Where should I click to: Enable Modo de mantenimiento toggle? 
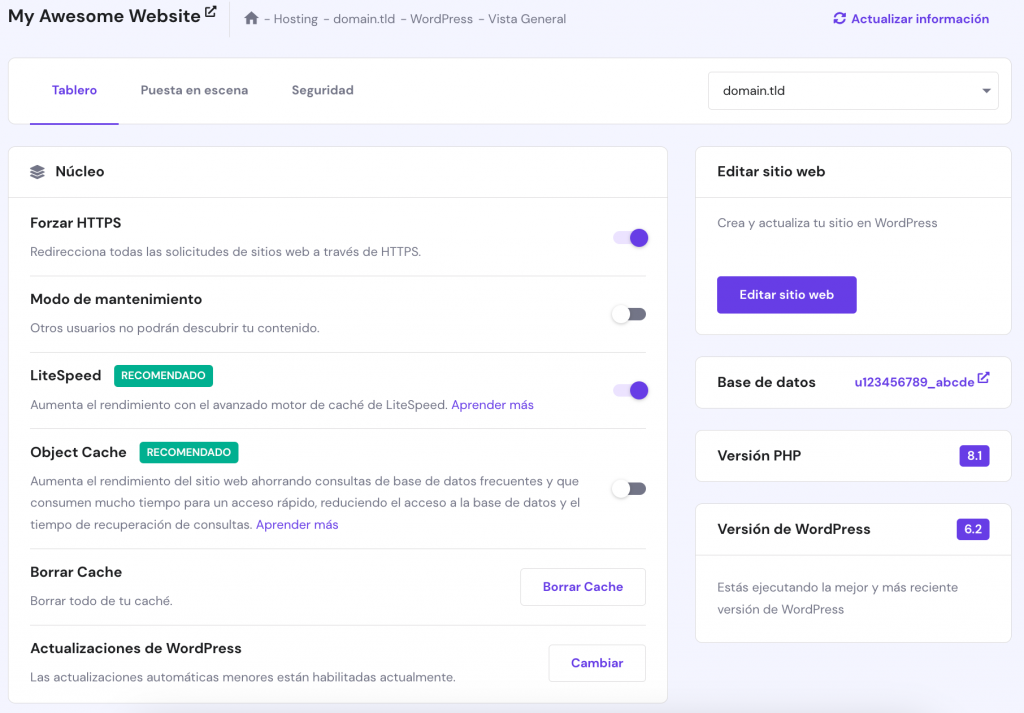[x=630, y=314]
